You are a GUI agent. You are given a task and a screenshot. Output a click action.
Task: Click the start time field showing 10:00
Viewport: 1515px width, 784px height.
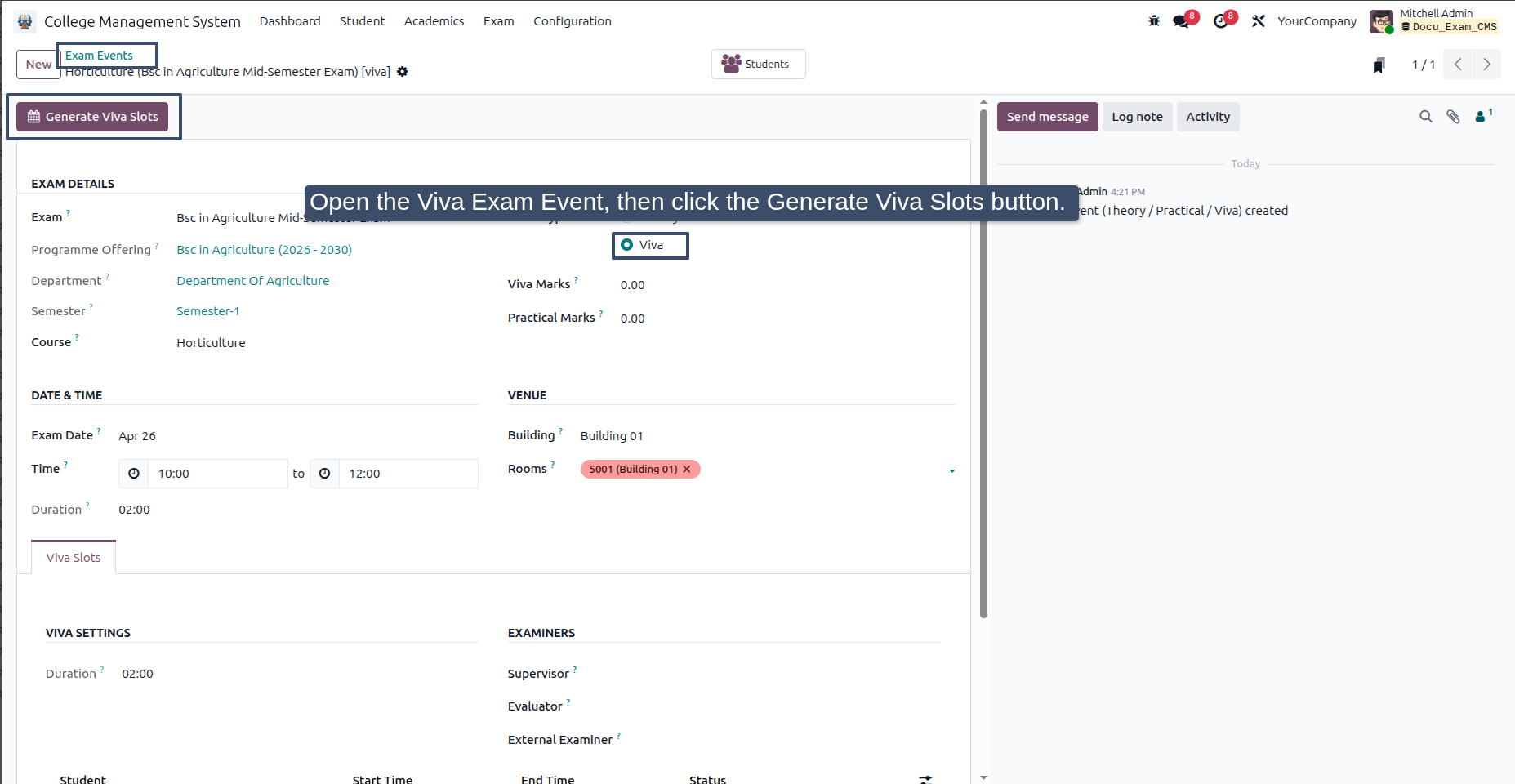pos(218,474)
